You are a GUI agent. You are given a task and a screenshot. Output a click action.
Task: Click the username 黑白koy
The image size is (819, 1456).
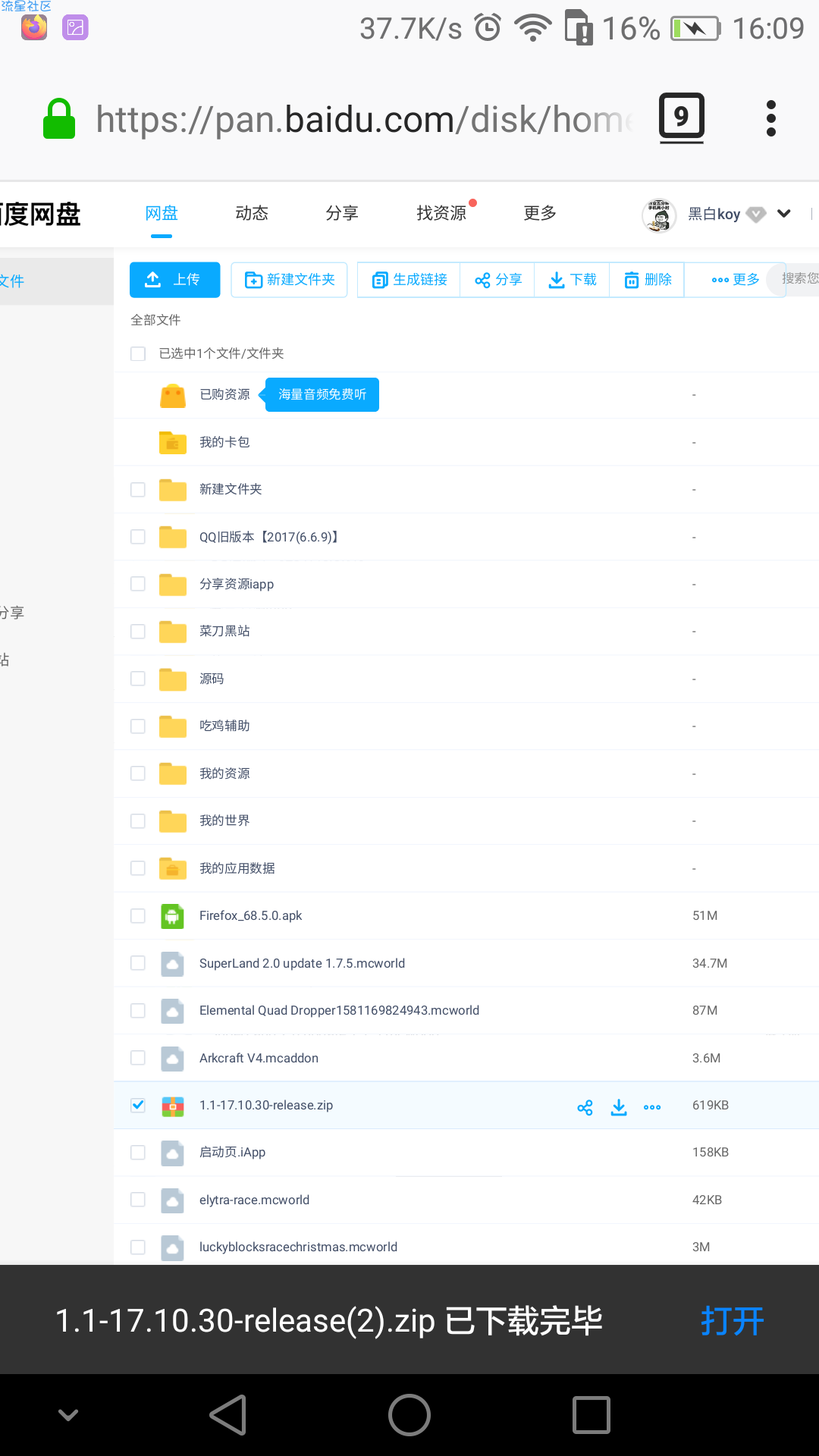pos(714,215)
